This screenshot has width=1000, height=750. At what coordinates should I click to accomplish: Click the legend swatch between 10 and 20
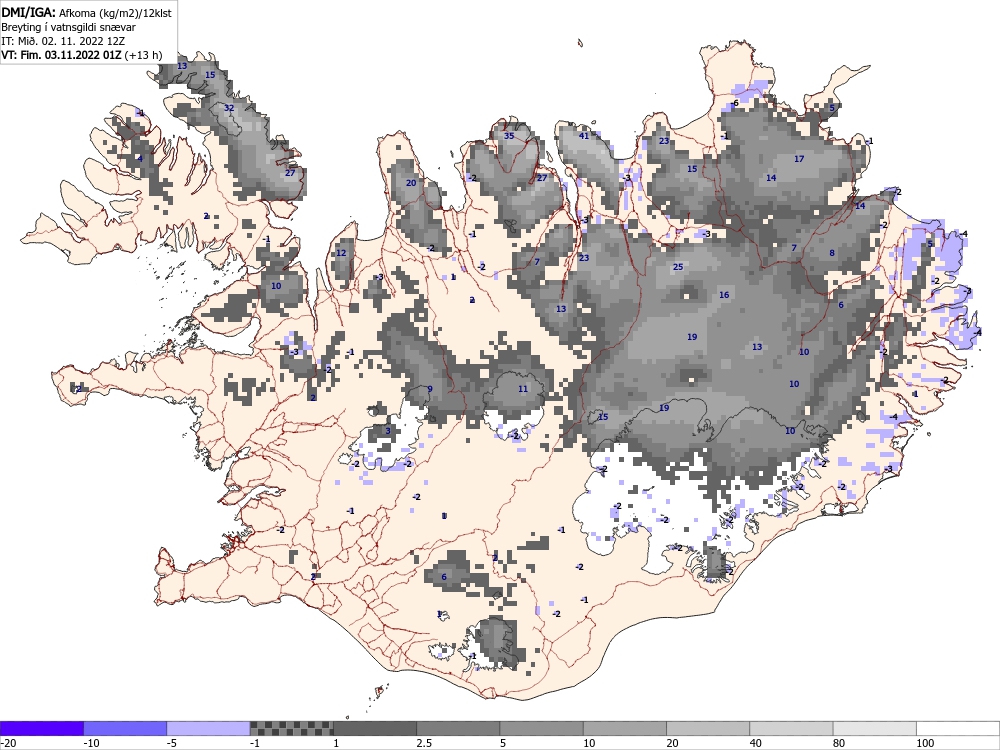(625, 728)
